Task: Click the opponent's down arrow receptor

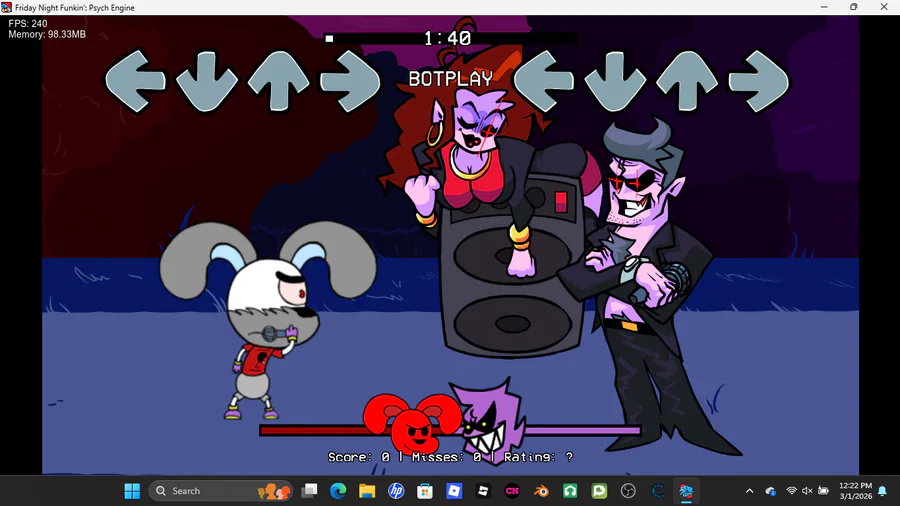Action: pyautogui.click(x=207, y=81)
